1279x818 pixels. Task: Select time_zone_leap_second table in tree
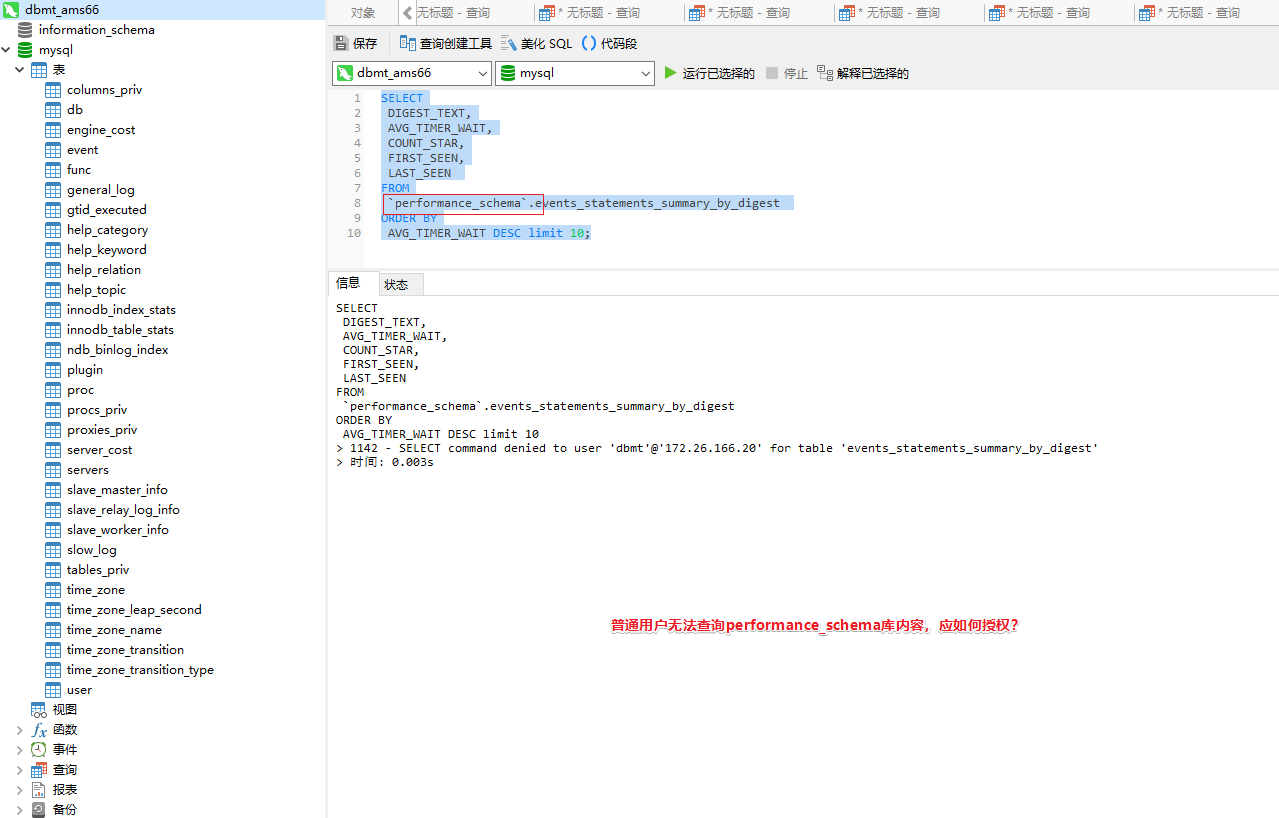[x=134, y=610]
